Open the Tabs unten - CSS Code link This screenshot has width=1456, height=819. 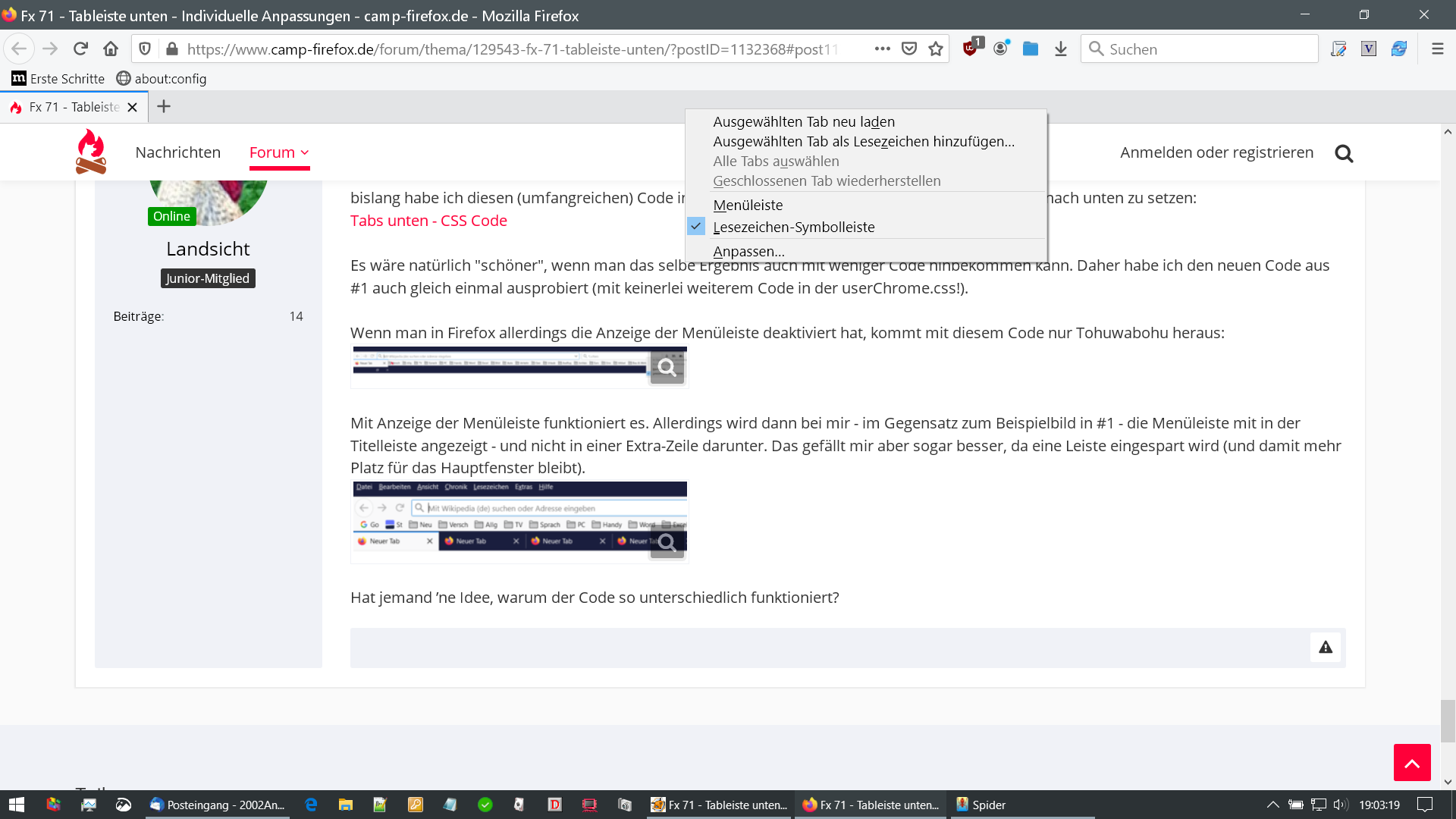click(x=428, y=221)
